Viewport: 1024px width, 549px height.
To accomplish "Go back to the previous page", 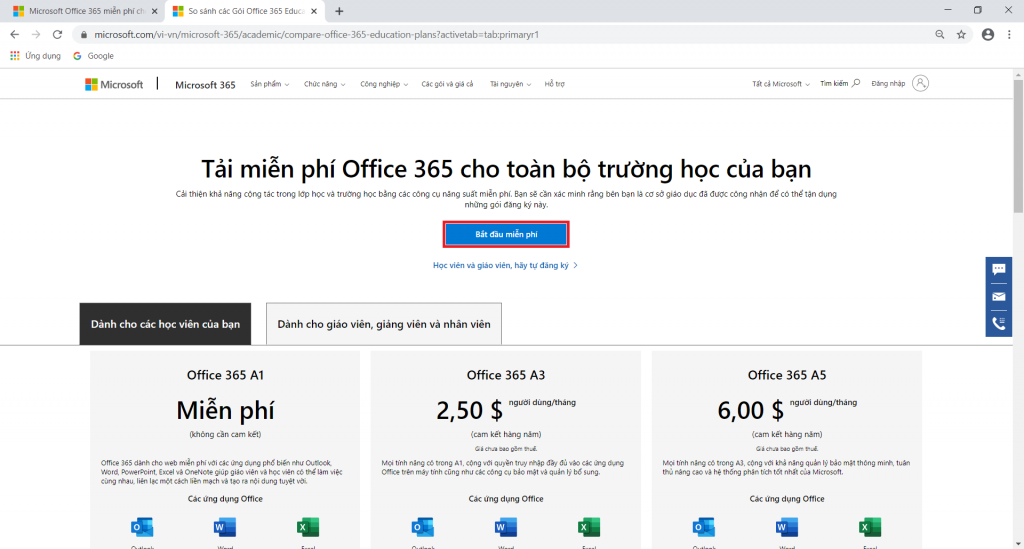I will point(14,35).
